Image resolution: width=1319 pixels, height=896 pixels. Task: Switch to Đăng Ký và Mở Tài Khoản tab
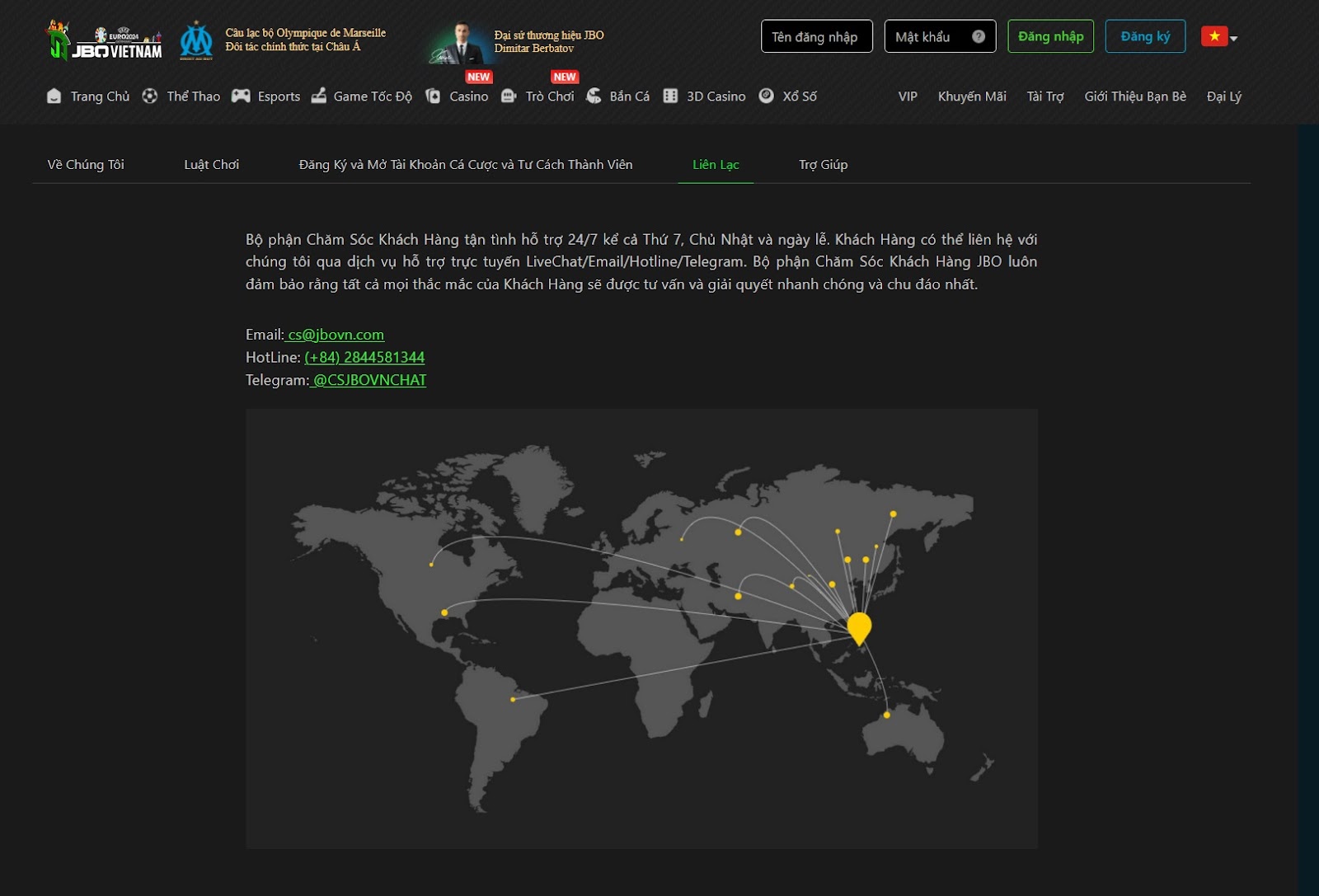(x=466, y=165)
